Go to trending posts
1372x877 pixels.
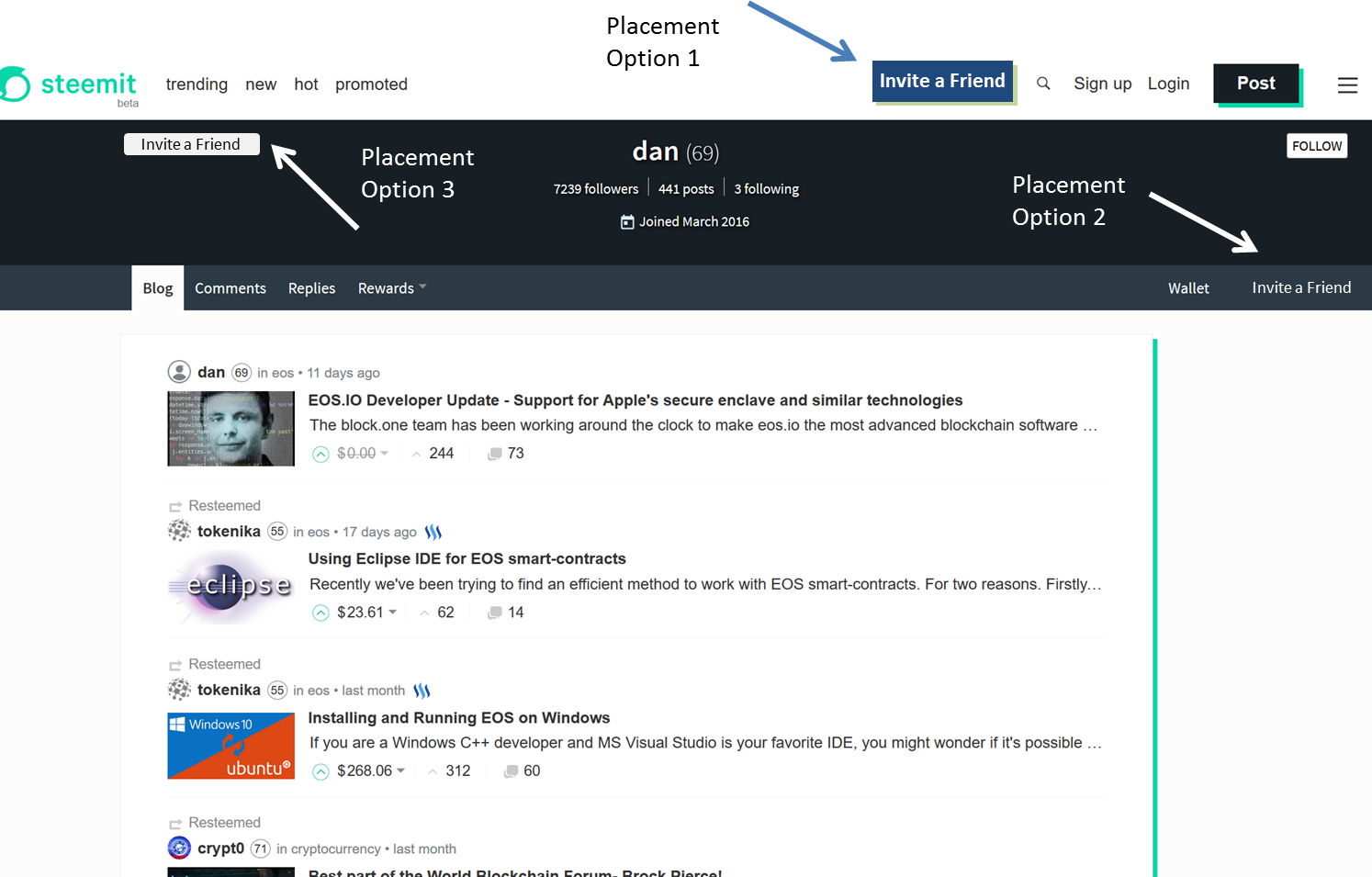[x=197, y=84]
